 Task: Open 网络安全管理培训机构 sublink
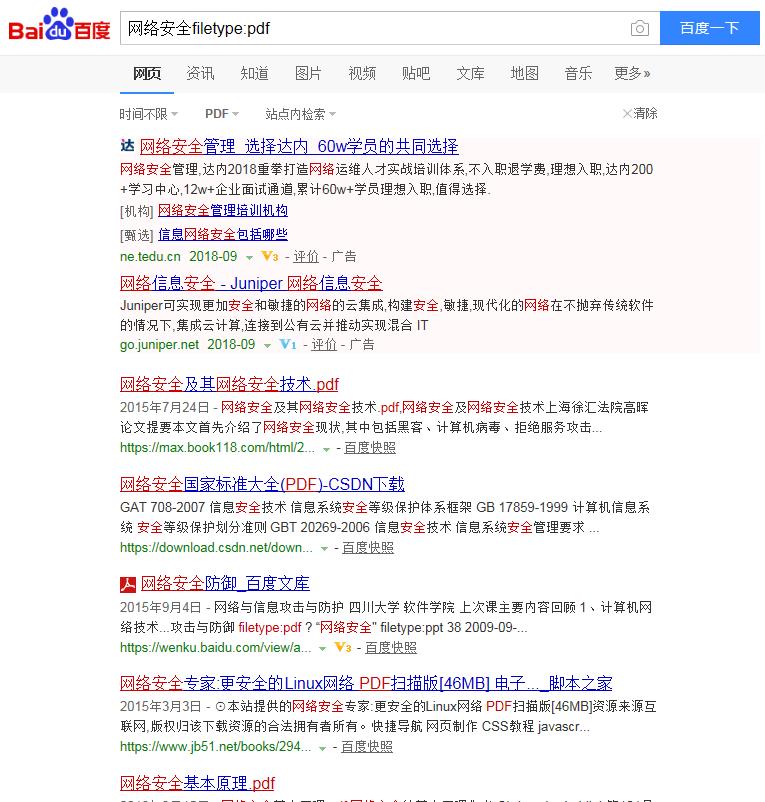pos(223,210)
